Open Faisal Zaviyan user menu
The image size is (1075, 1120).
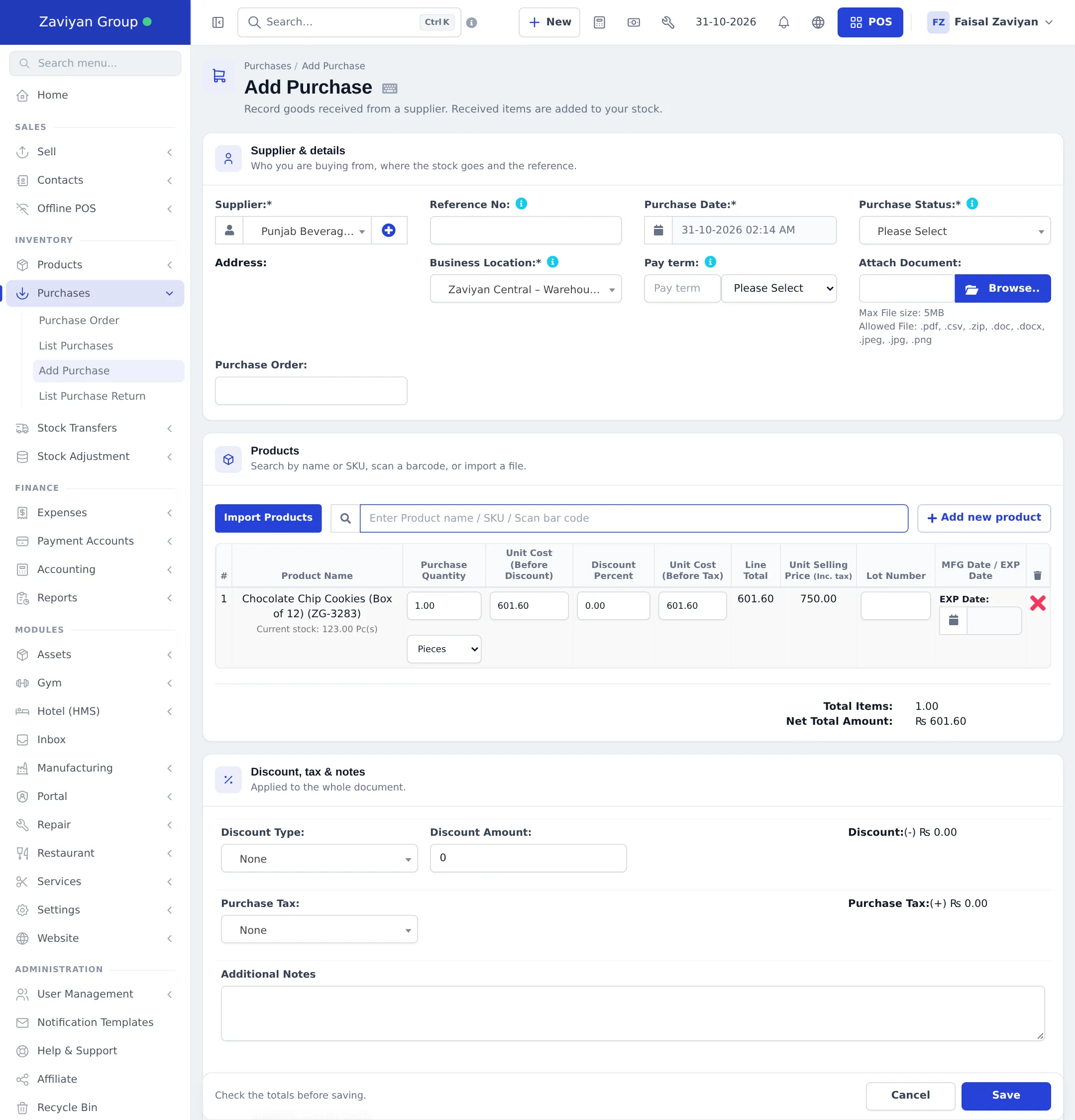pos(990,22)
